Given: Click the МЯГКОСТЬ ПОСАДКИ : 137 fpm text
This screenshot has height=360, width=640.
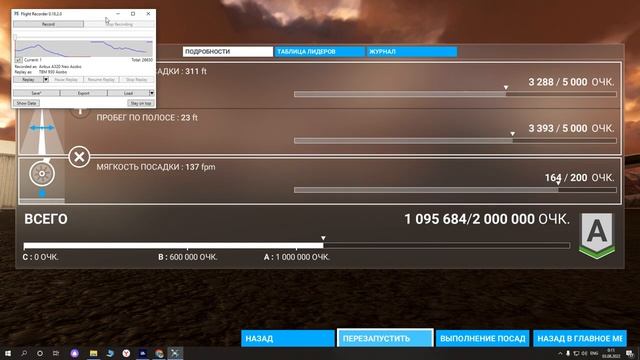Looking at the screenshot, I should coord(156,167).
